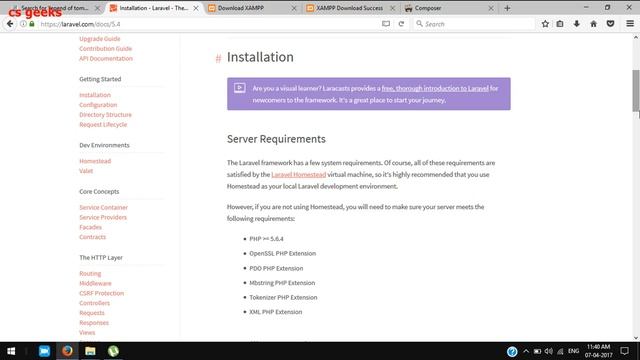
Task: Open the Responses sidebar link
Action: pyautogui.click(x=94, y=322)
